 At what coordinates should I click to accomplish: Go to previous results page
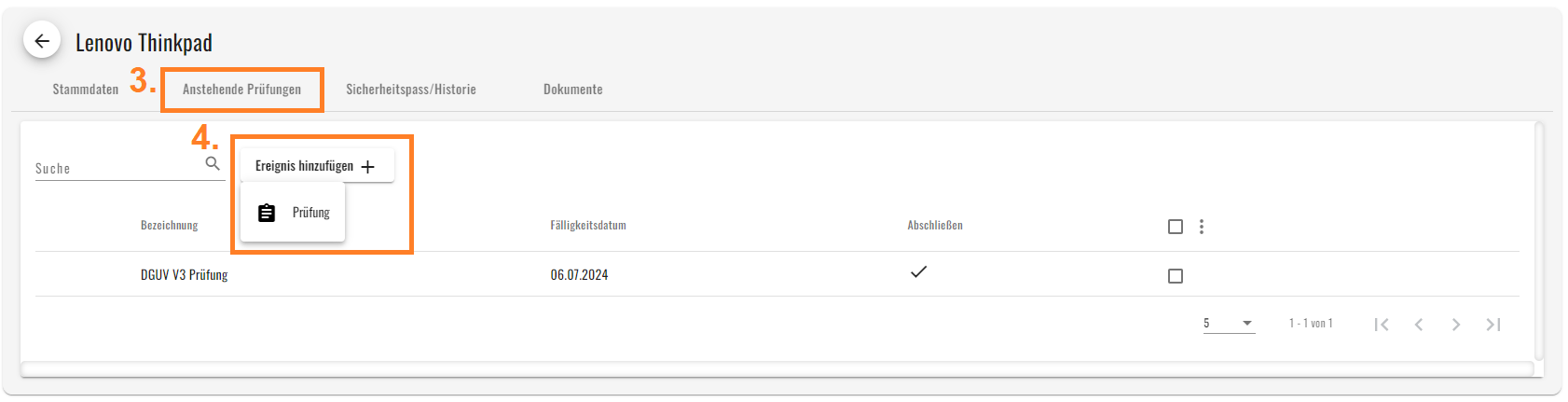pyautogui.click(x=1419, y=325)
